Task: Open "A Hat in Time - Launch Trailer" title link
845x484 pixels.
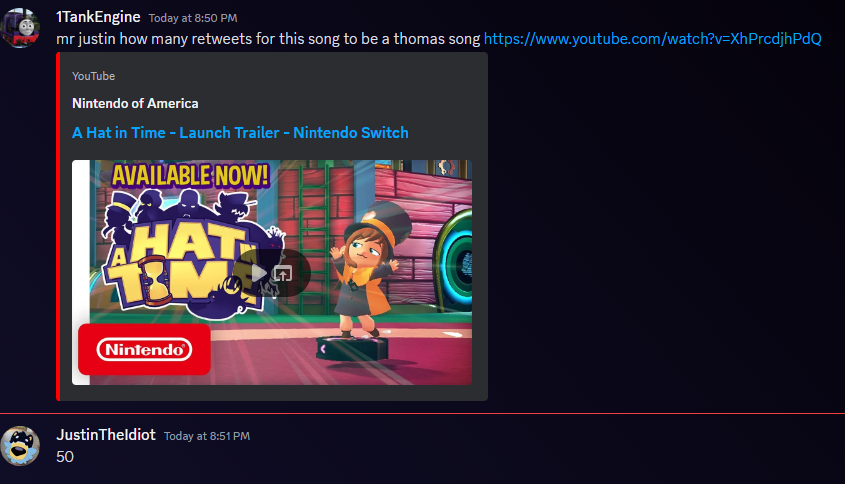Action: pos(240,133)
